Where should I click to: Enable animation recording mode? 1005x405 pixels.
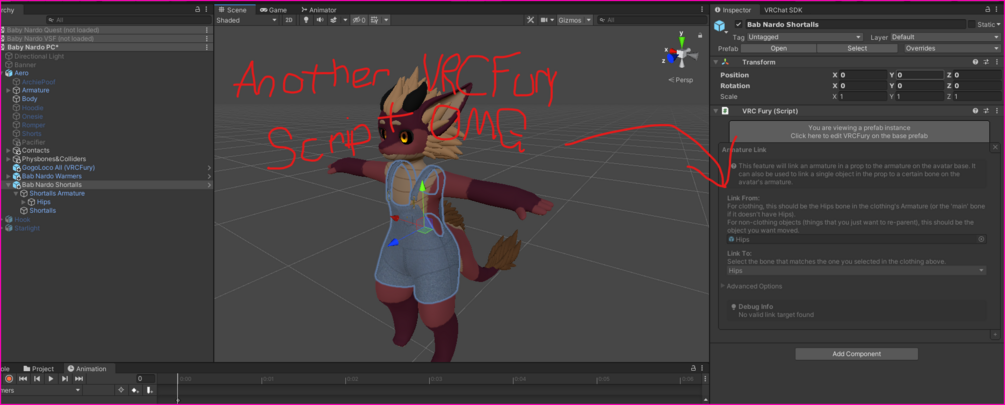9,379
